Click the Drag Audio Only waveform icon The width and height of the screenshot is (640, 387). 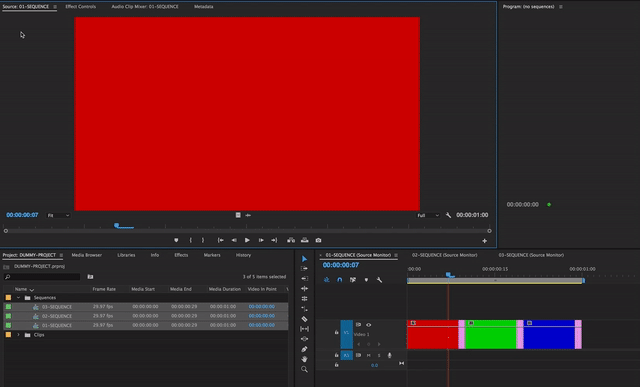pyautogui.click(x=248, y=215)
